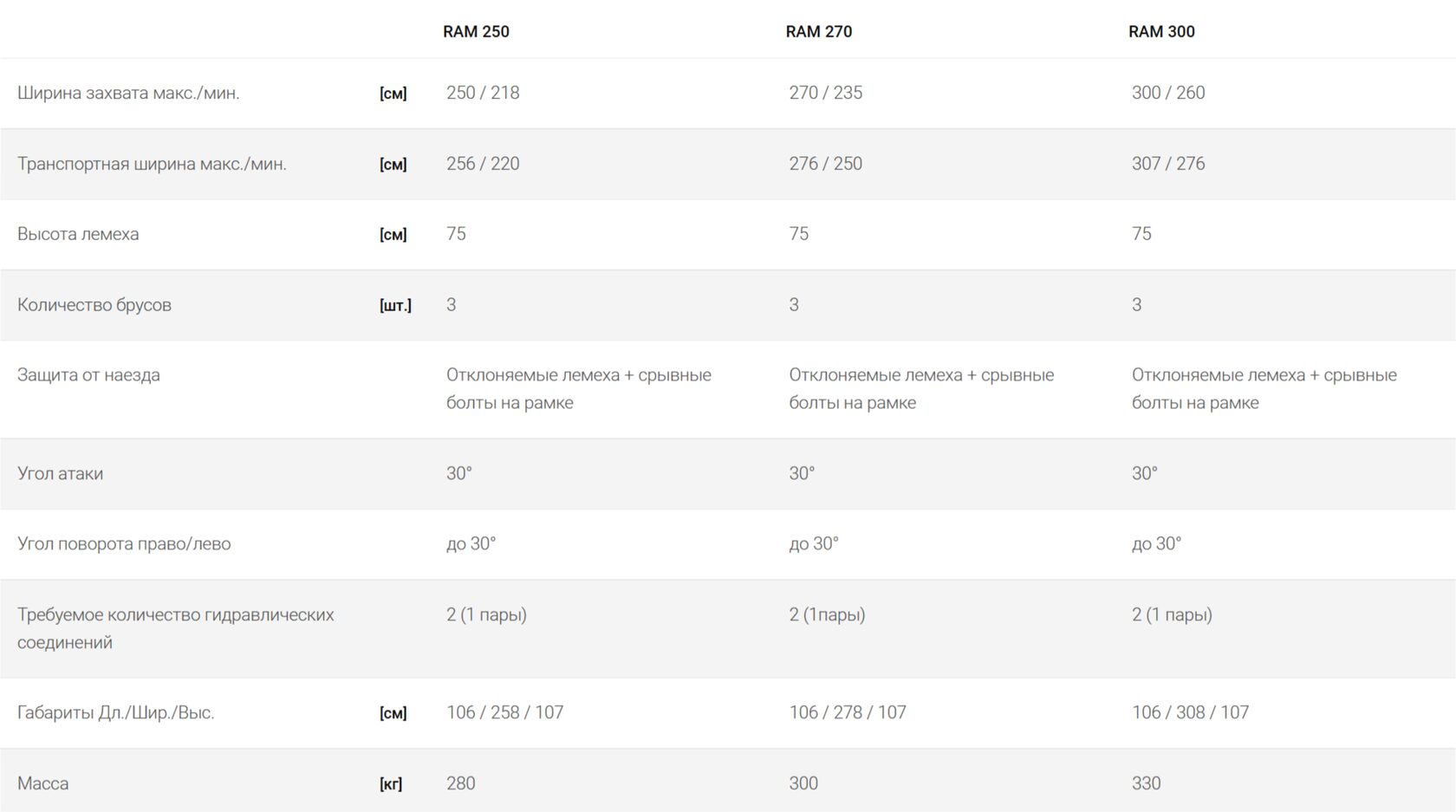Click the 'Высота лемеха' row label

point(78,234)
